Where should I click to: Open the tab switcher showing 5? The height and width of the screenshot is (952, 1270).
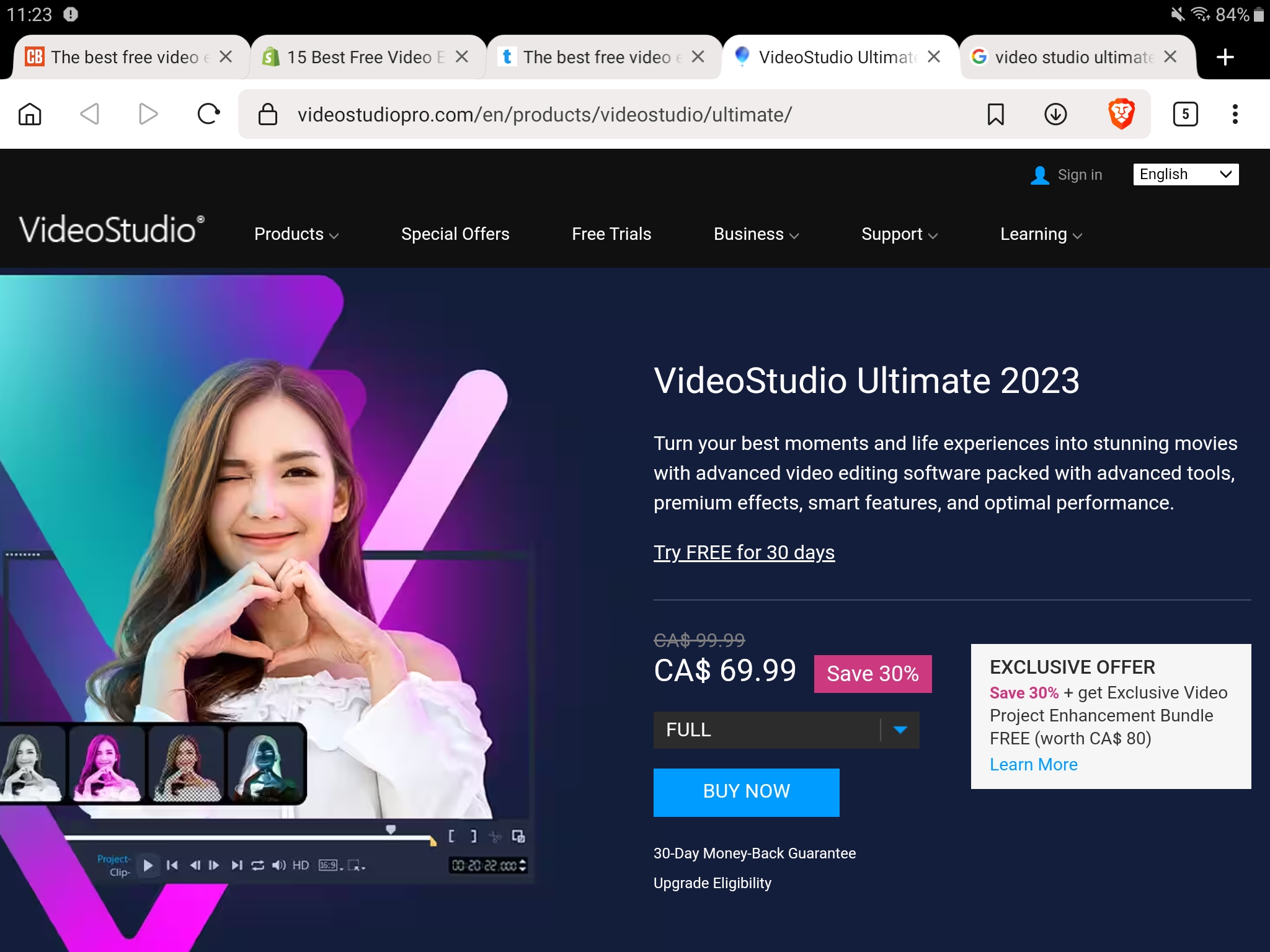tap(1185, 114)
